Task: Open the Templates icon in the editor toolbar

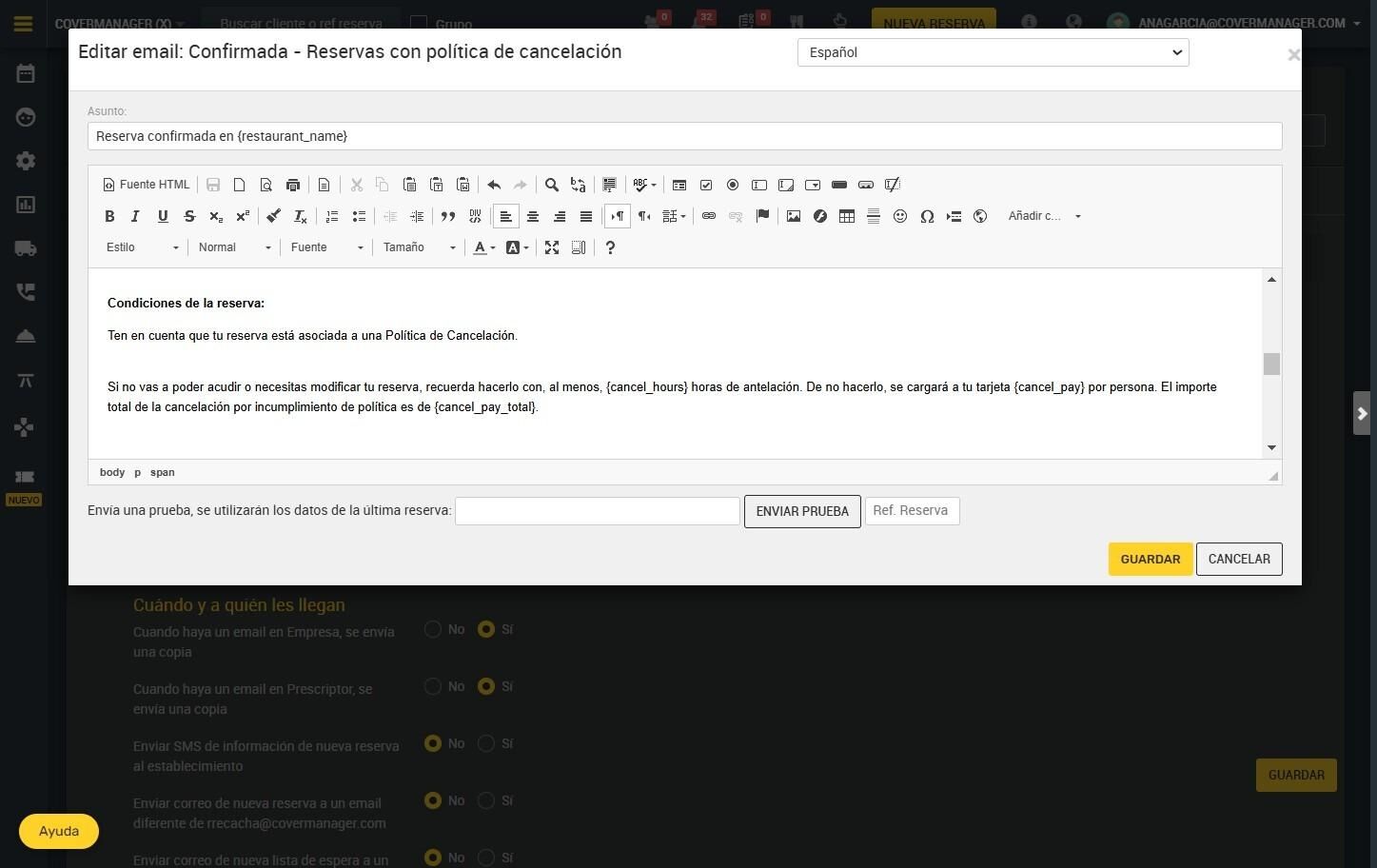Action: [x=325, y=185]
